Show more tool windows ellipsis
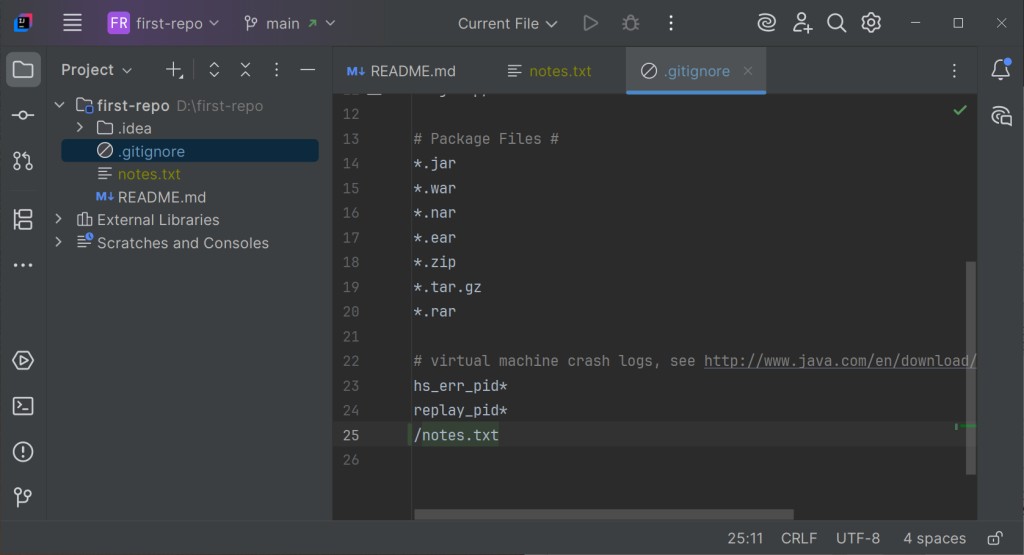Viewport: 1024px width, 555px height. click(23, 265)
